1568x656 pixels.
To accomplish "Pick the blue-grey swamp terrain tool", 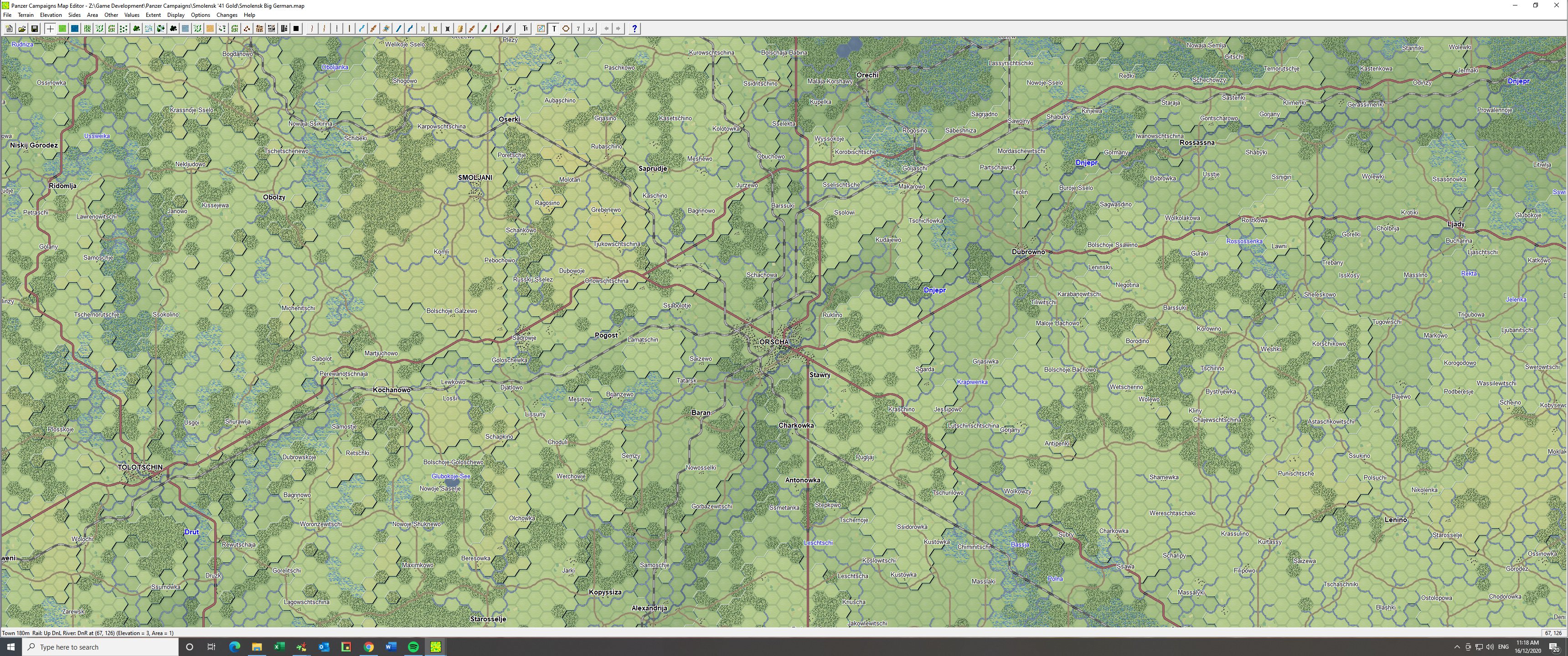I will point(185,29).
